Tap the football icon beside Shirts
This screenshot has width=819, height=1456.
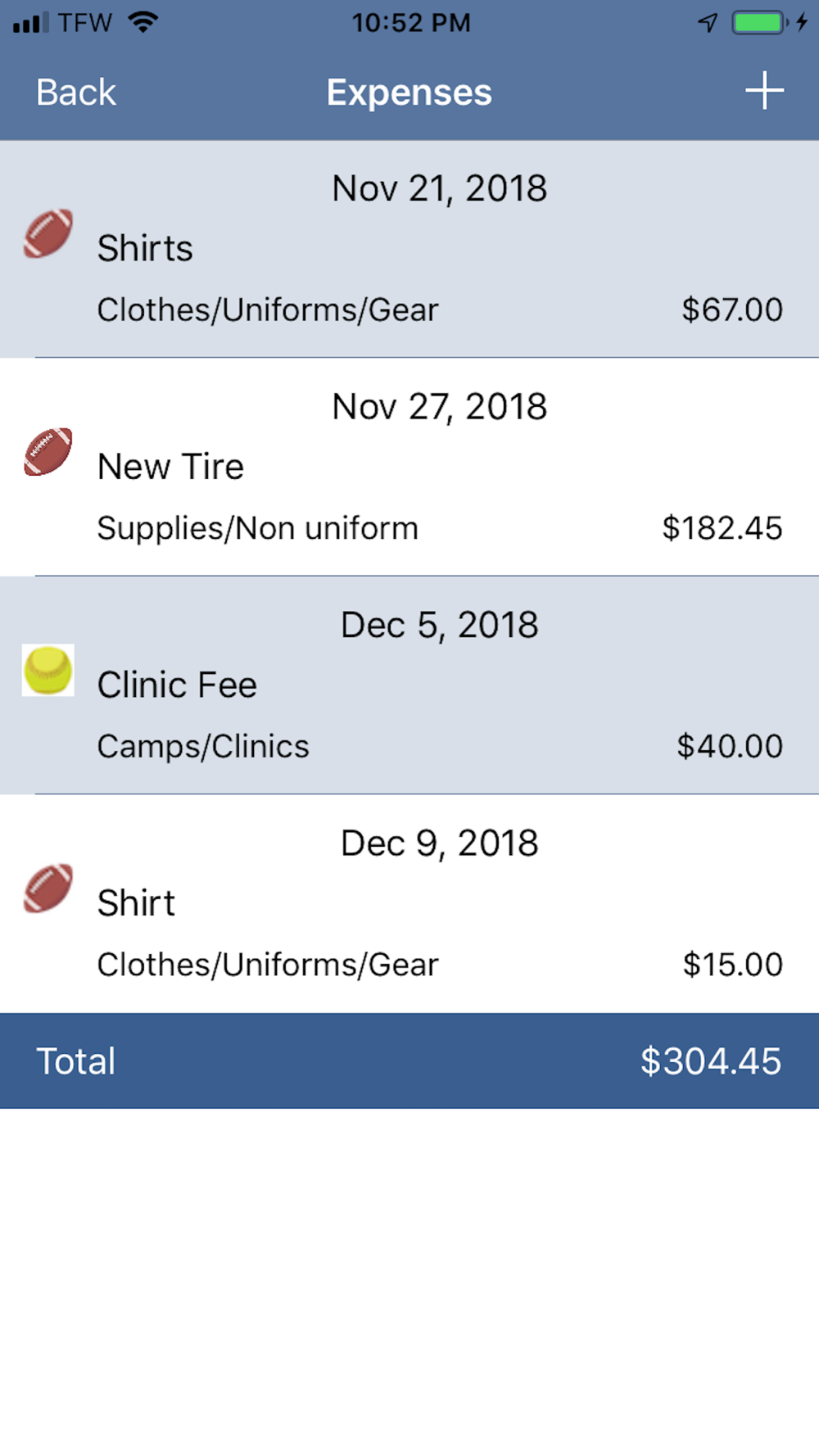pyautogui.click(x=48, y=234)
